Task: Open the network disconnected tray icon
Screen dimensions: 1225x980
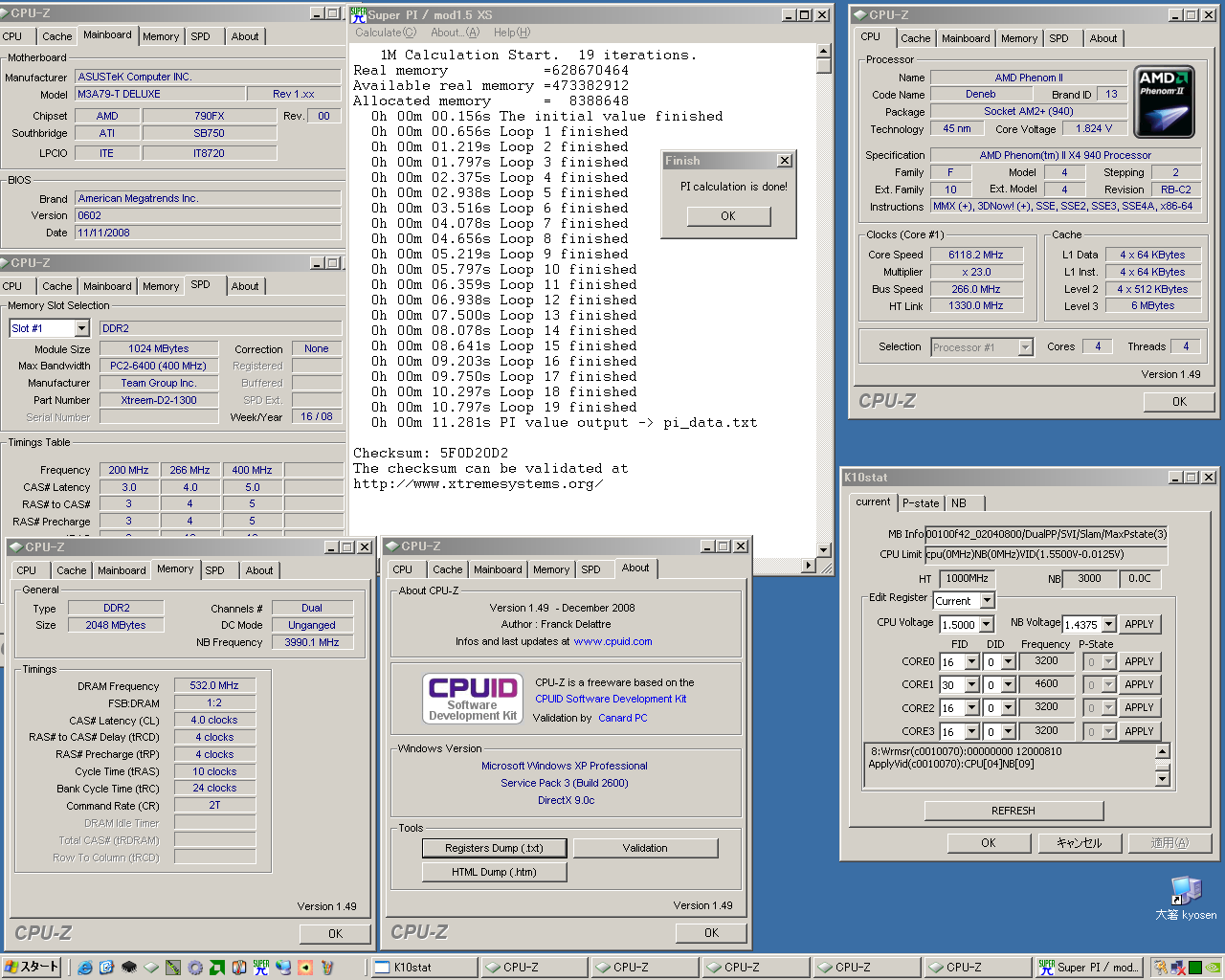Action: [x=1179, y=968]
